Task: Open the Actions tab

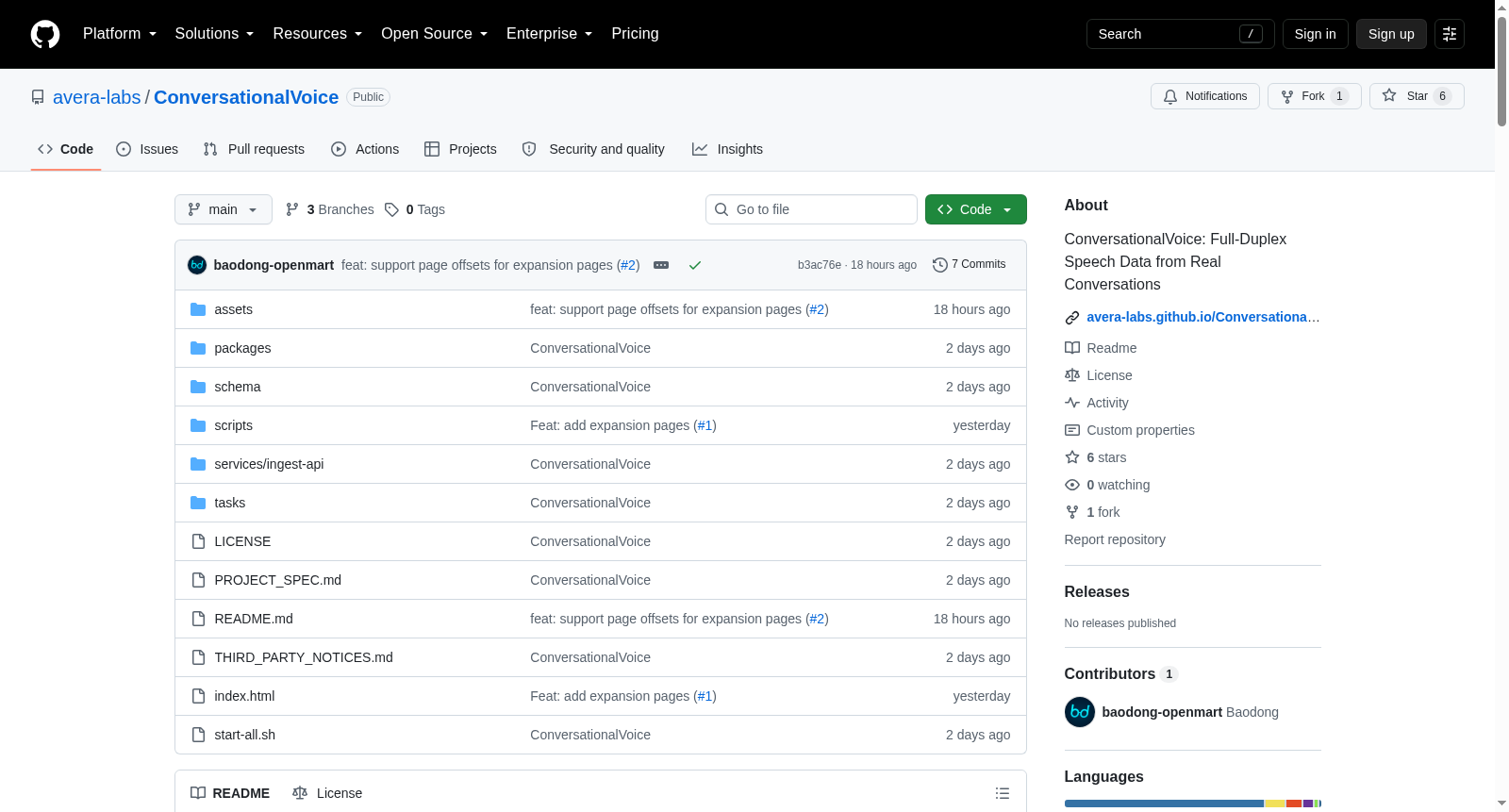Action: (365, 149)
